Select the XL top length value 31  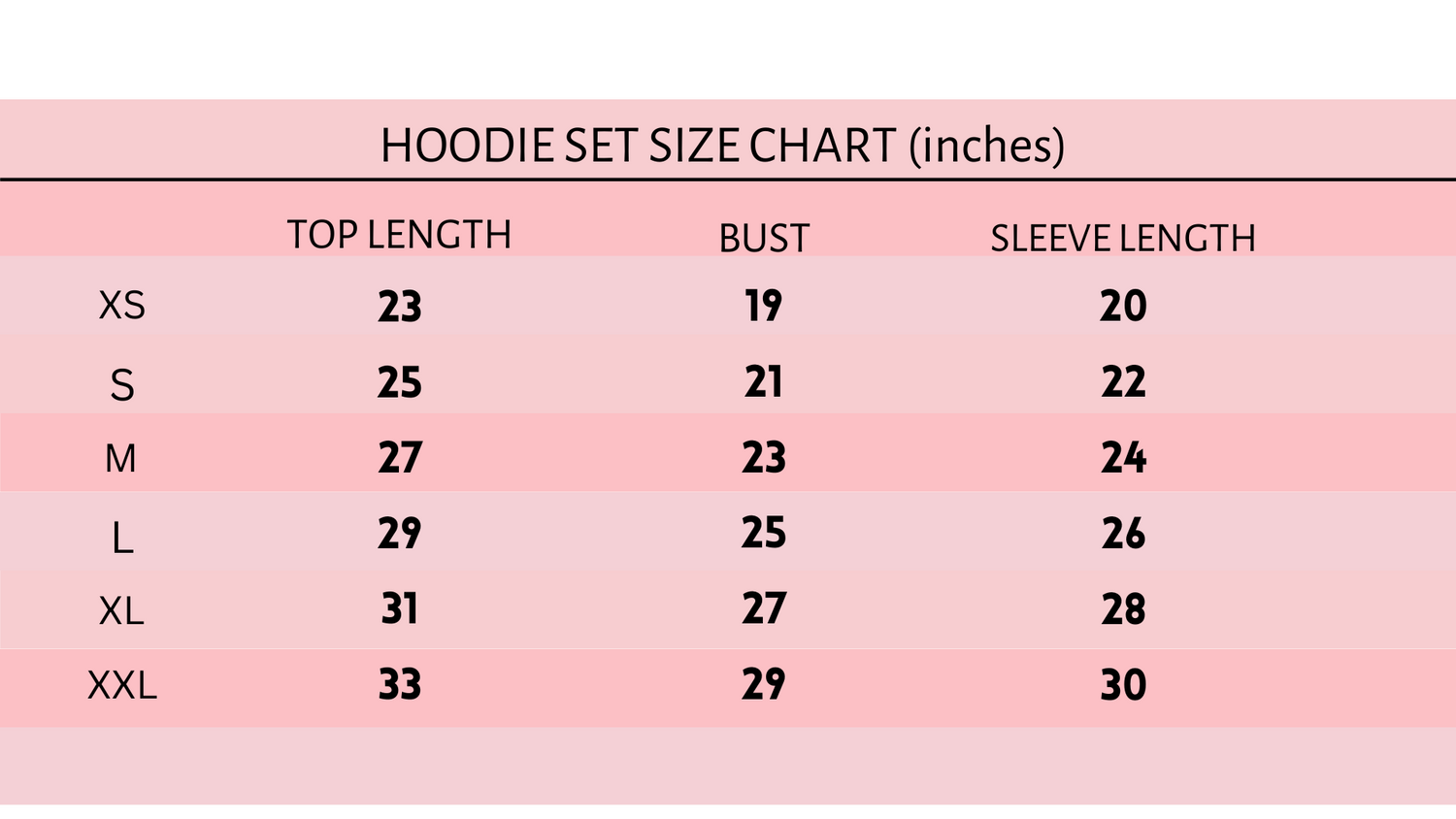click(400, 609)
